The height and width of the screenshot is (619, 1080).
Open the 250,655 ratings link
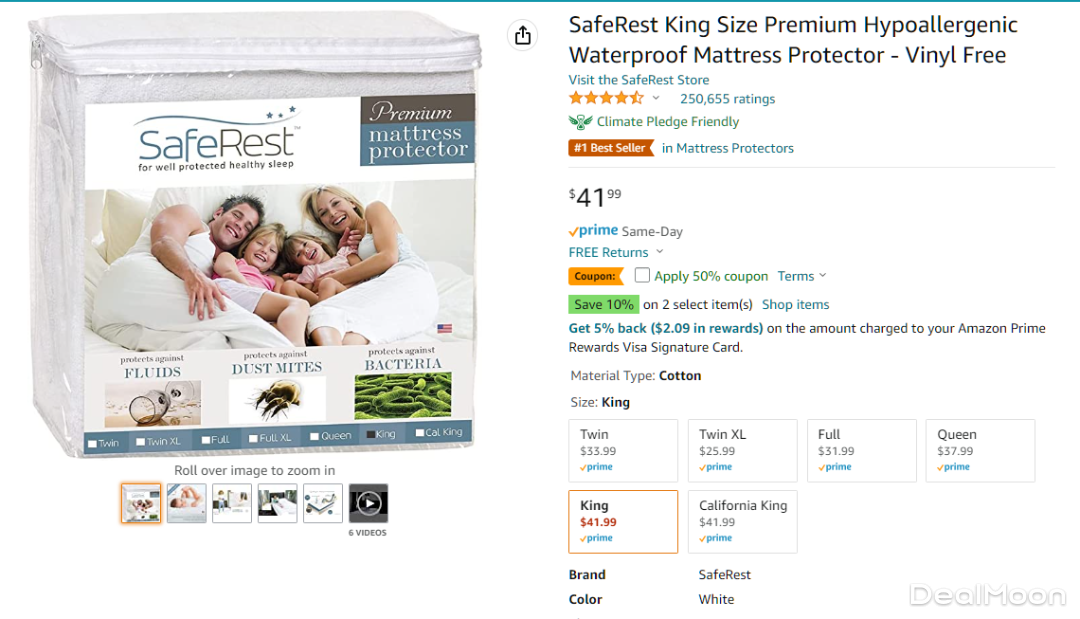(x=727, y=99)
